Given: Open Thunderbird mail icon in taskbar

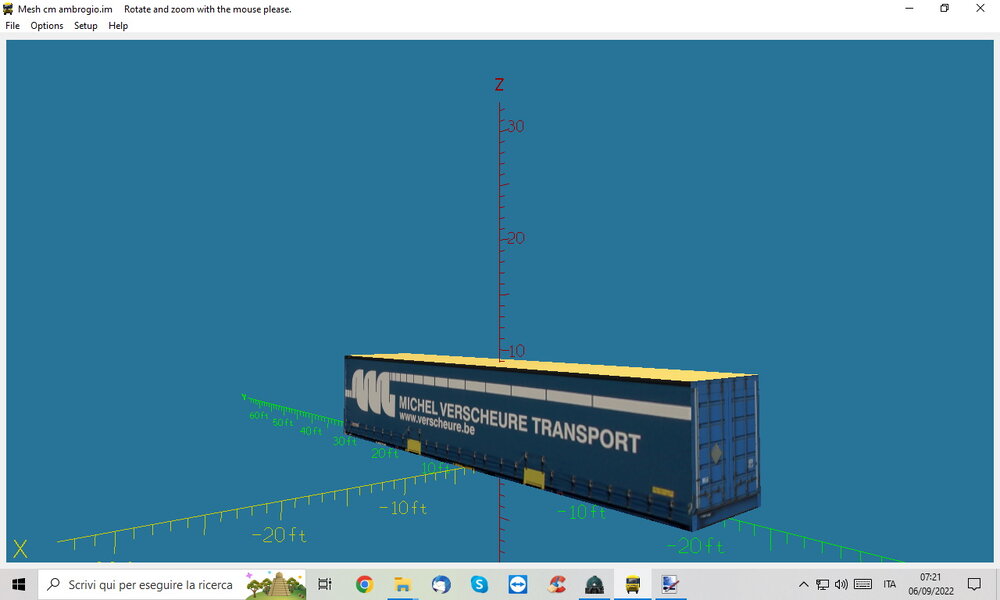Looking at the screenshot, I should pos(441,584).
